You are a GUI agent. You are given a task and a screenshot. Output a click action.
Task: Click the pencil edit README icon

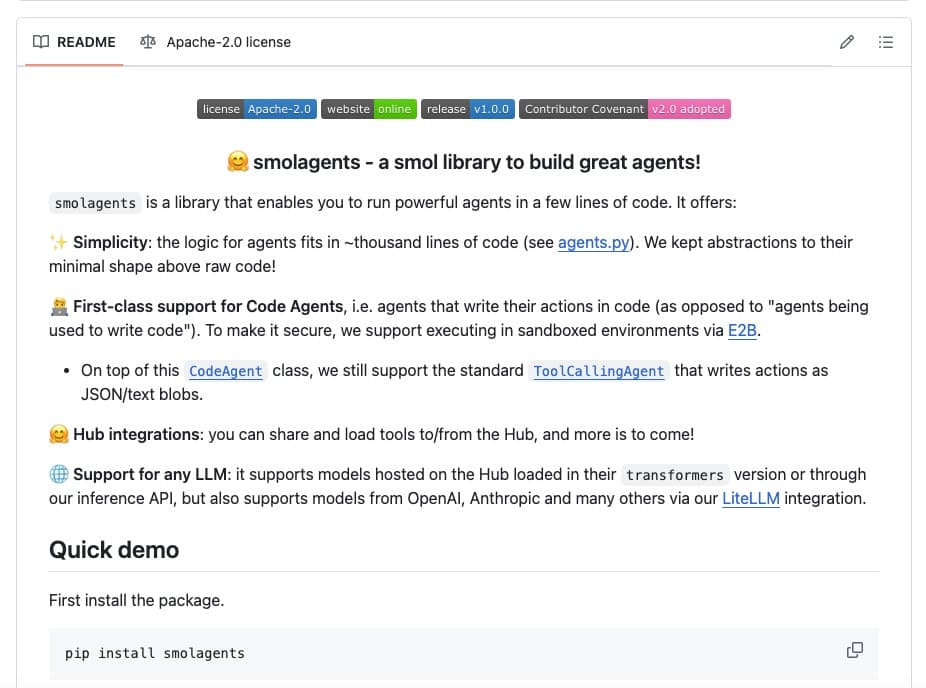(x=847, y=42)
